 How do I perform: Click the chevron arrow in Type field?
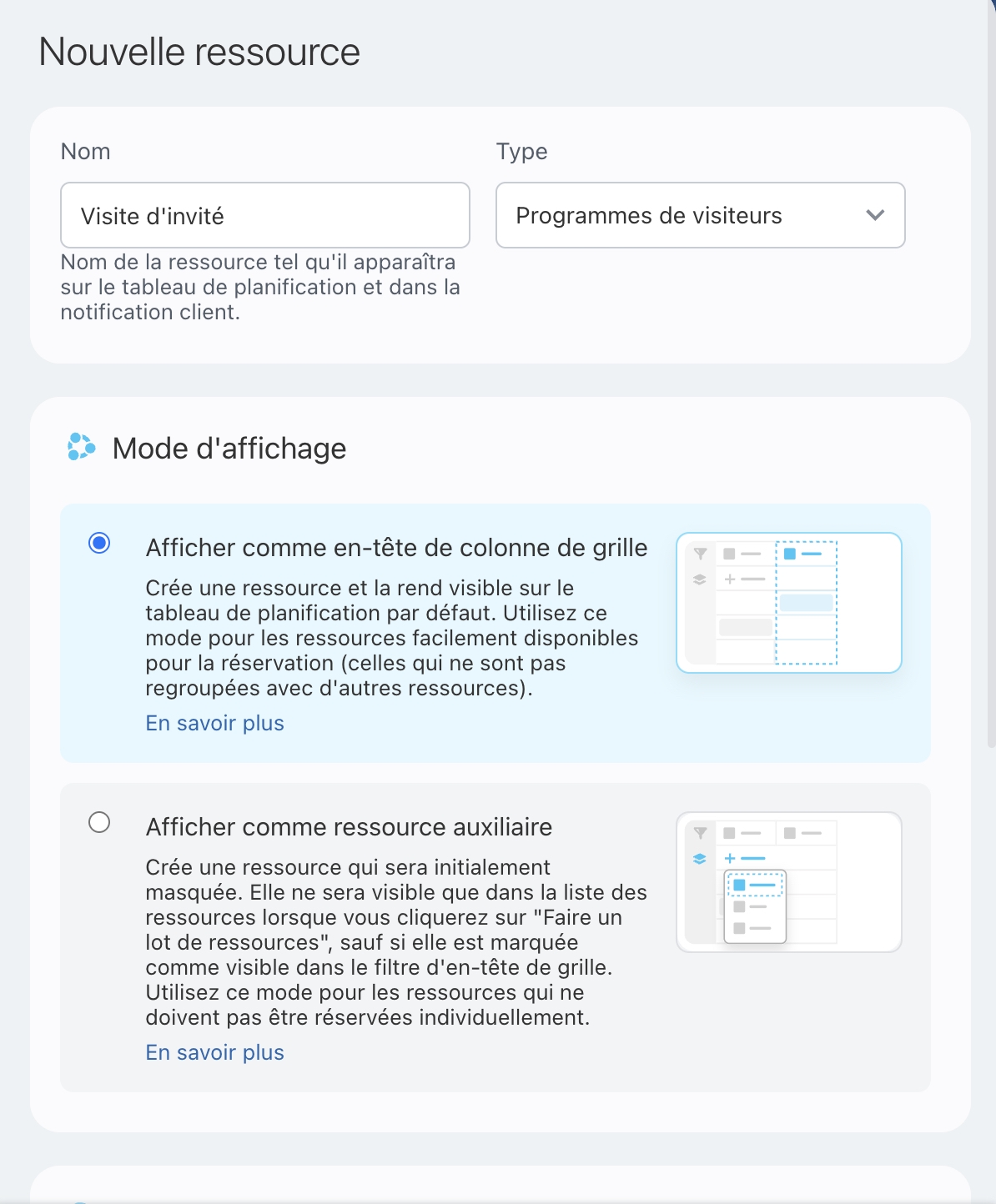875,215
